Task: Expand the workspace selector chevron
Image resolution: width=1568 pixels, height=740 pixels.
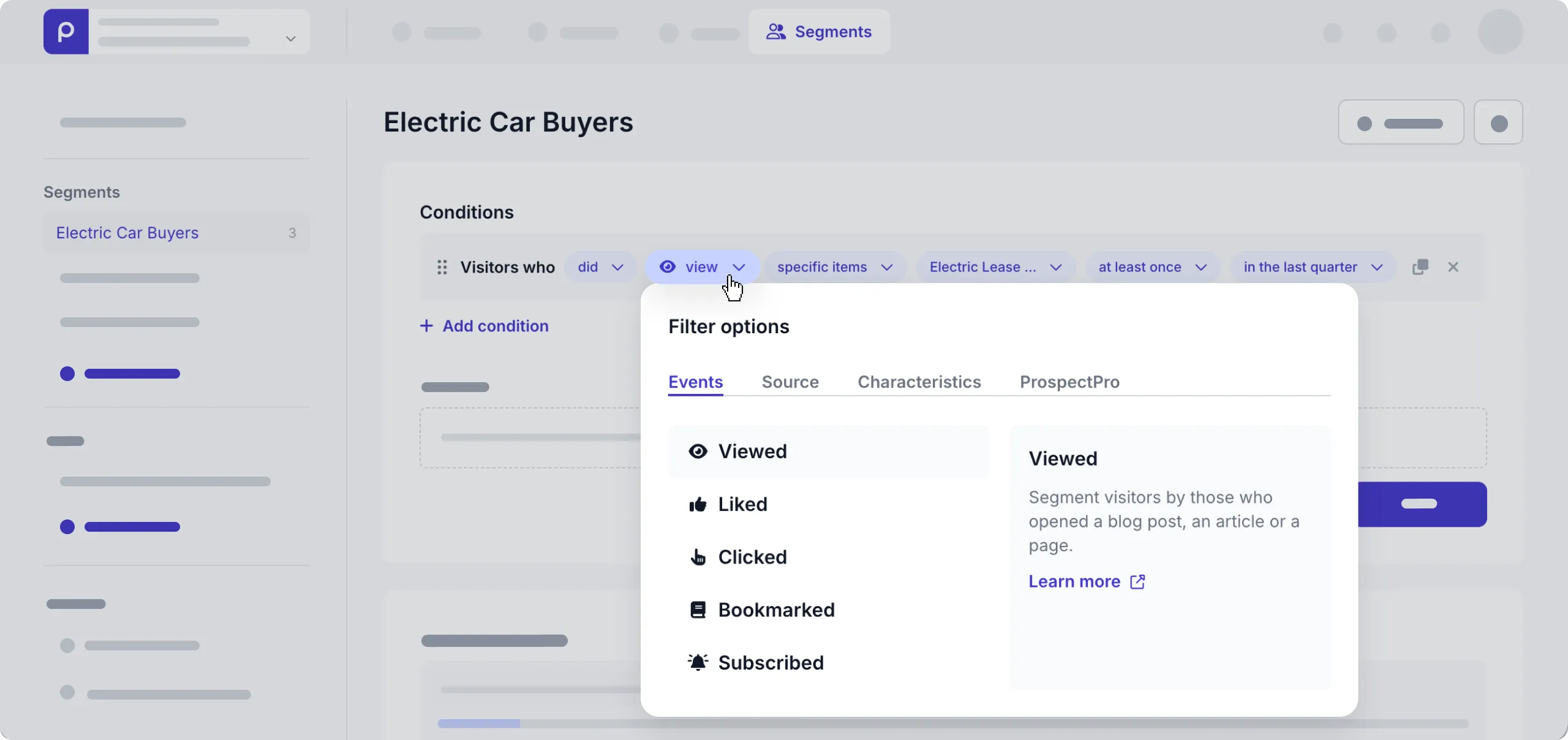Action: coord(291,39)
